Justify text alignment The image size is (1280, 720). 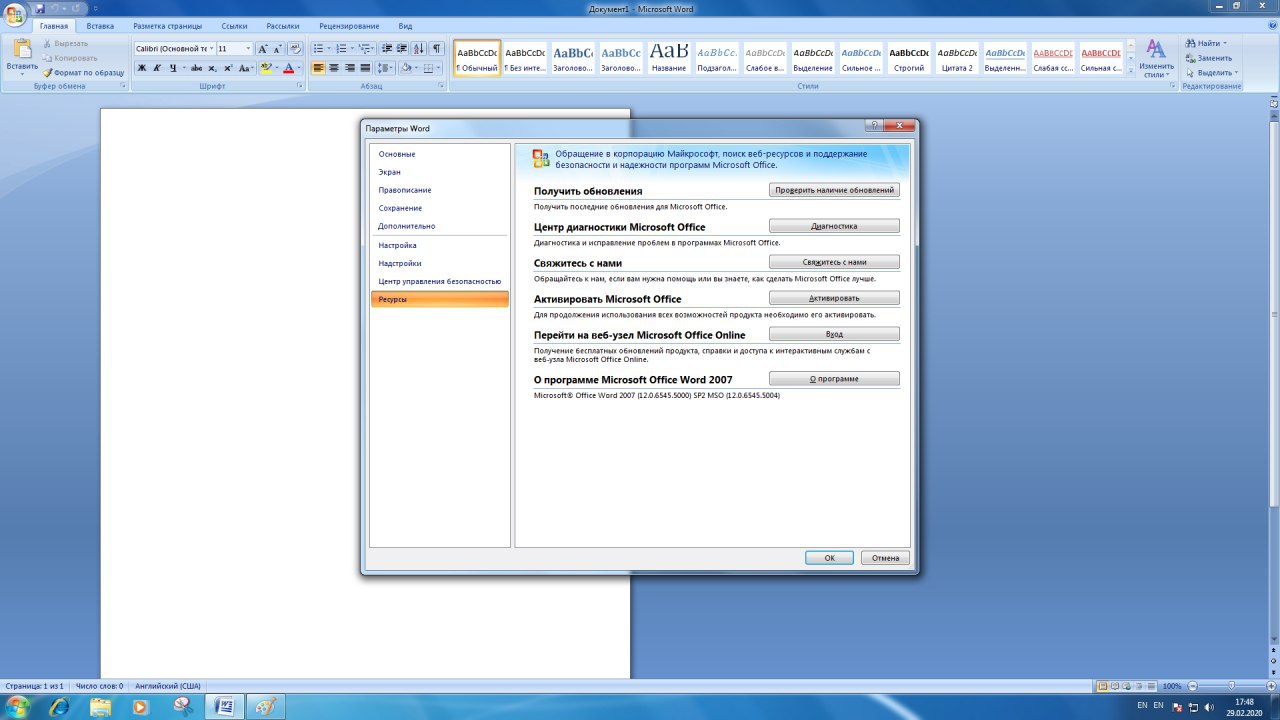[x=365, y=68]
